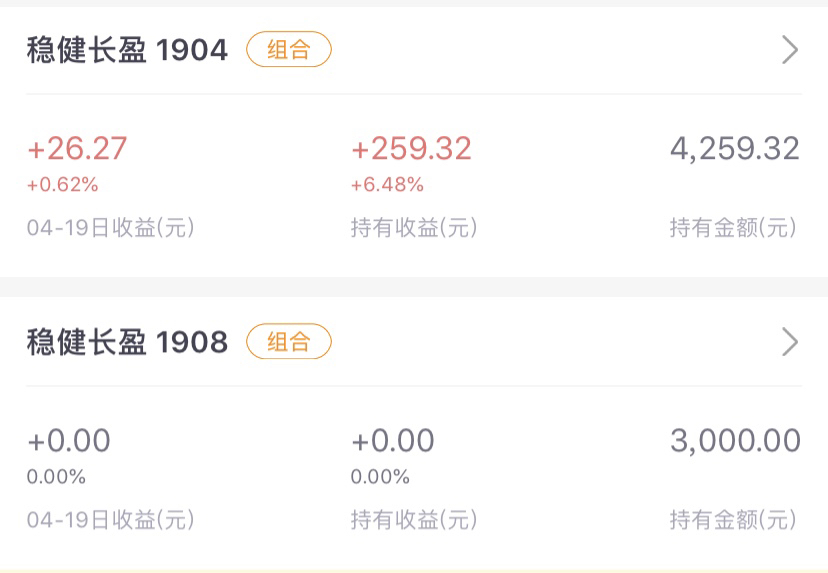Tap 04-19日收益(元) label under 1904 card
This screenshot has height=573, width=828.
tap(111, 228)
